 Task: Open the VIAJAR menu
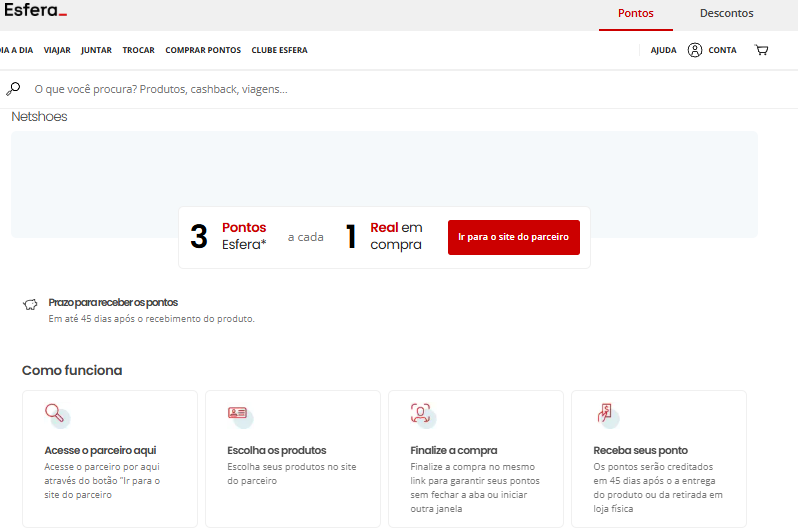[57, 50]
